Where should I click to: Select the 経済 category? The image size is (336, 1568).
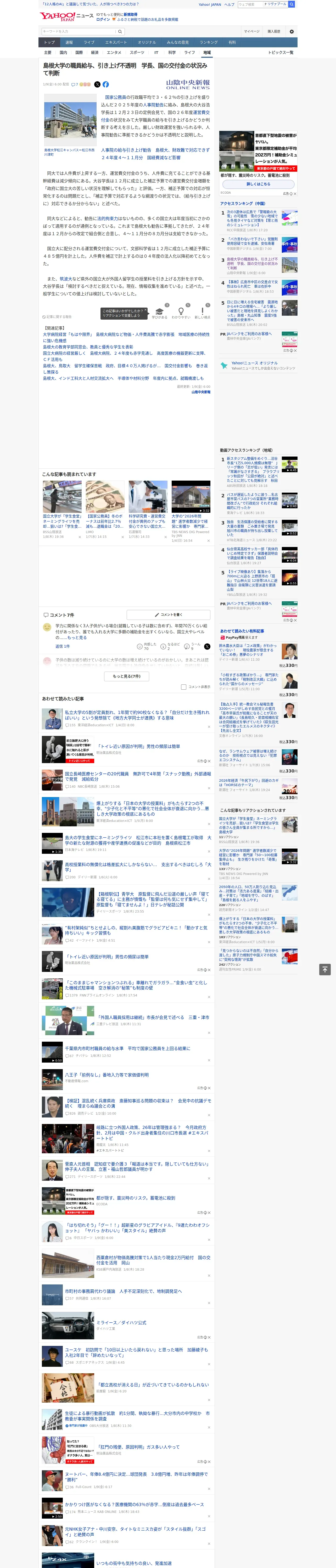coord(94,52)
